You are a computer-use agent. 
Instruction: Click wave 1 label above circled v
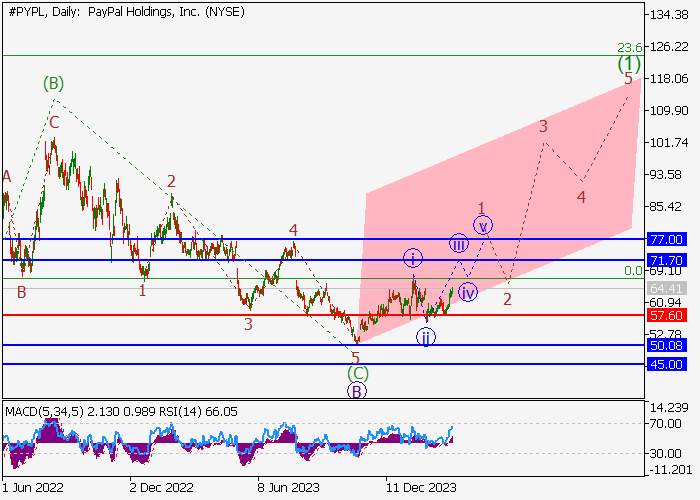coord(481,208)
